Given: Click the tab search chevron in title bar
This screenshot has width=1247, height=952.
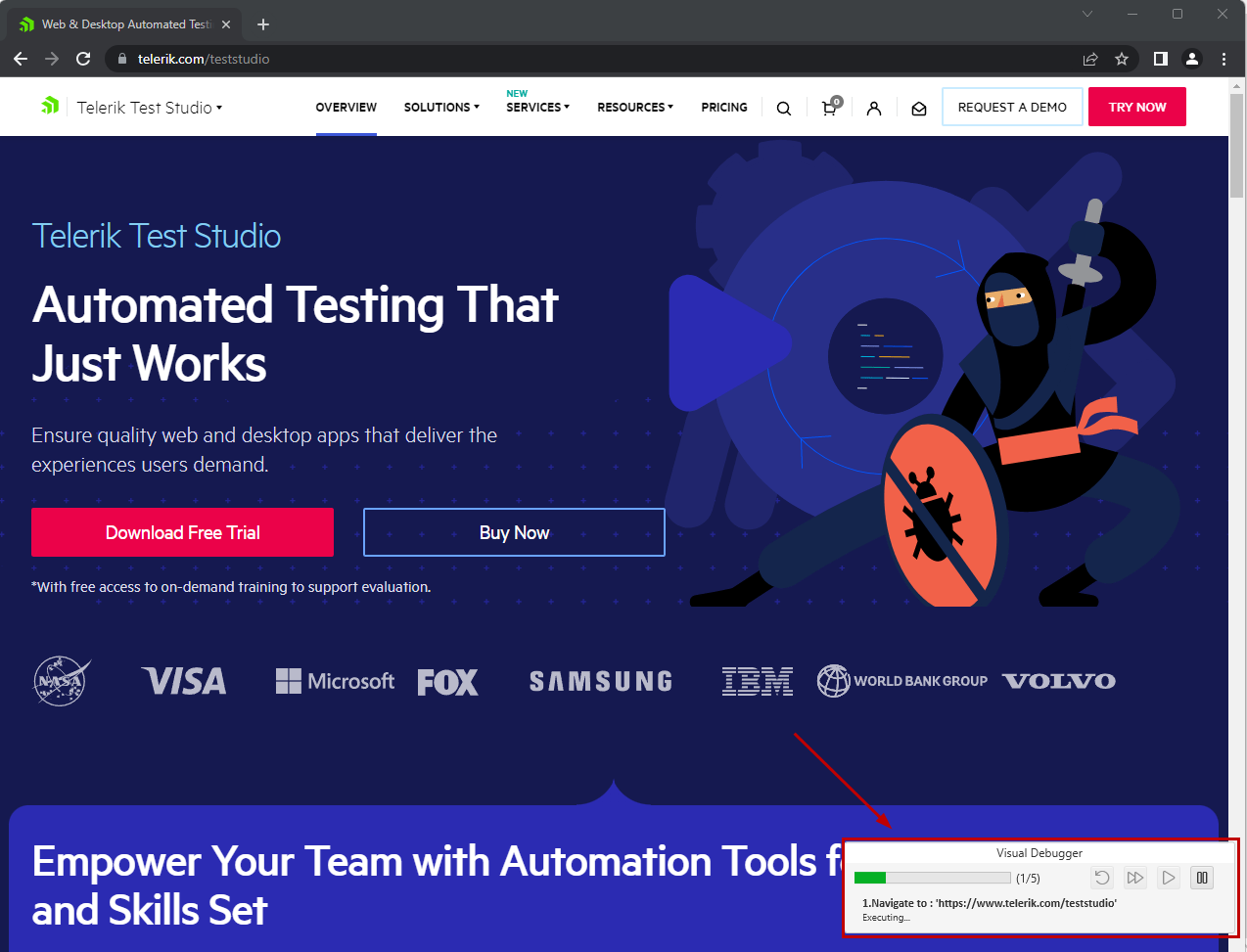Looking at the screenshot, I should pos(1087,14).
